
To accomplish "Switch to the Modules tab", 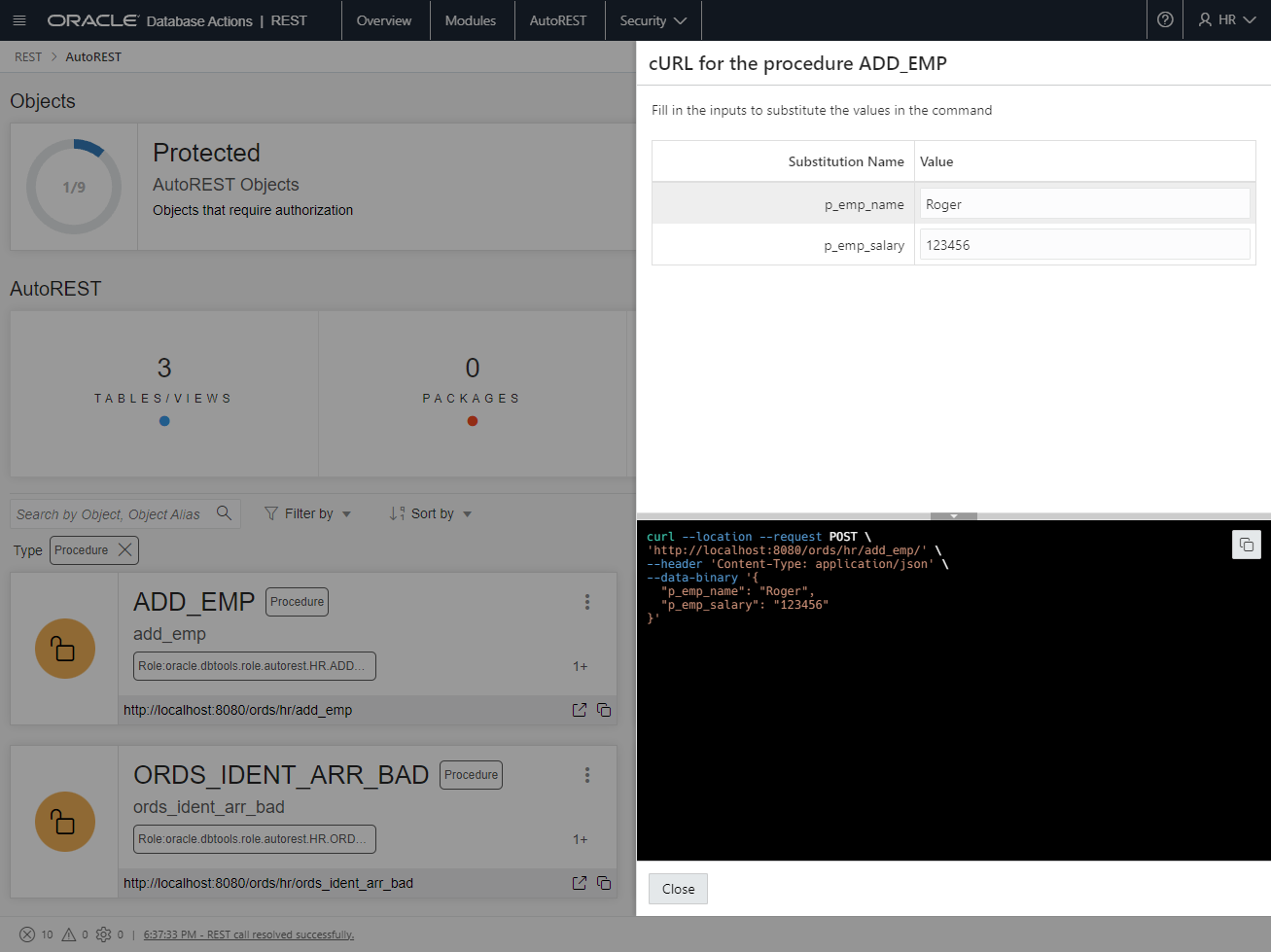I will click(471, 20).
